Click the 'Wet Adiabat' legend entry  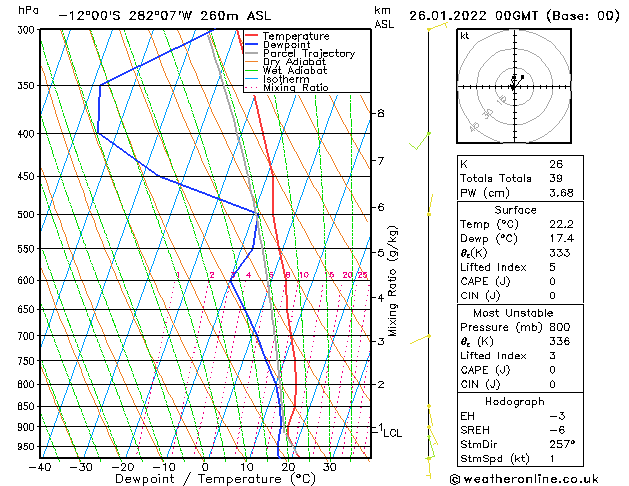pos(295,70)
